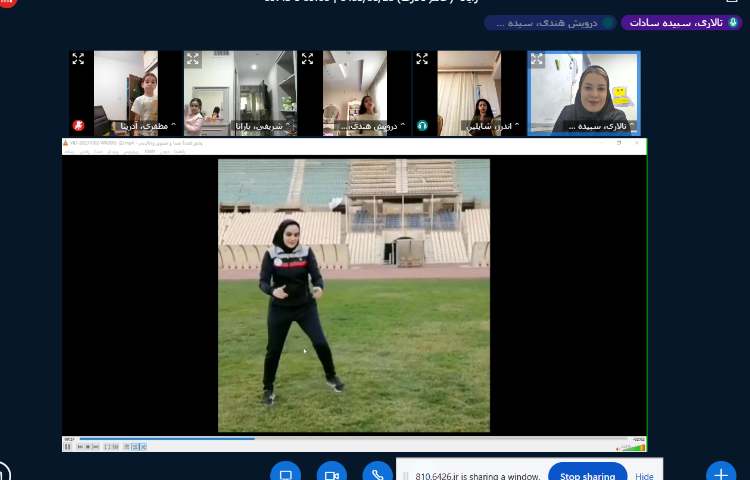Screen dimensions: 750x480
Task: Click the VLC stop playback button
Action: tap(88, 447)
